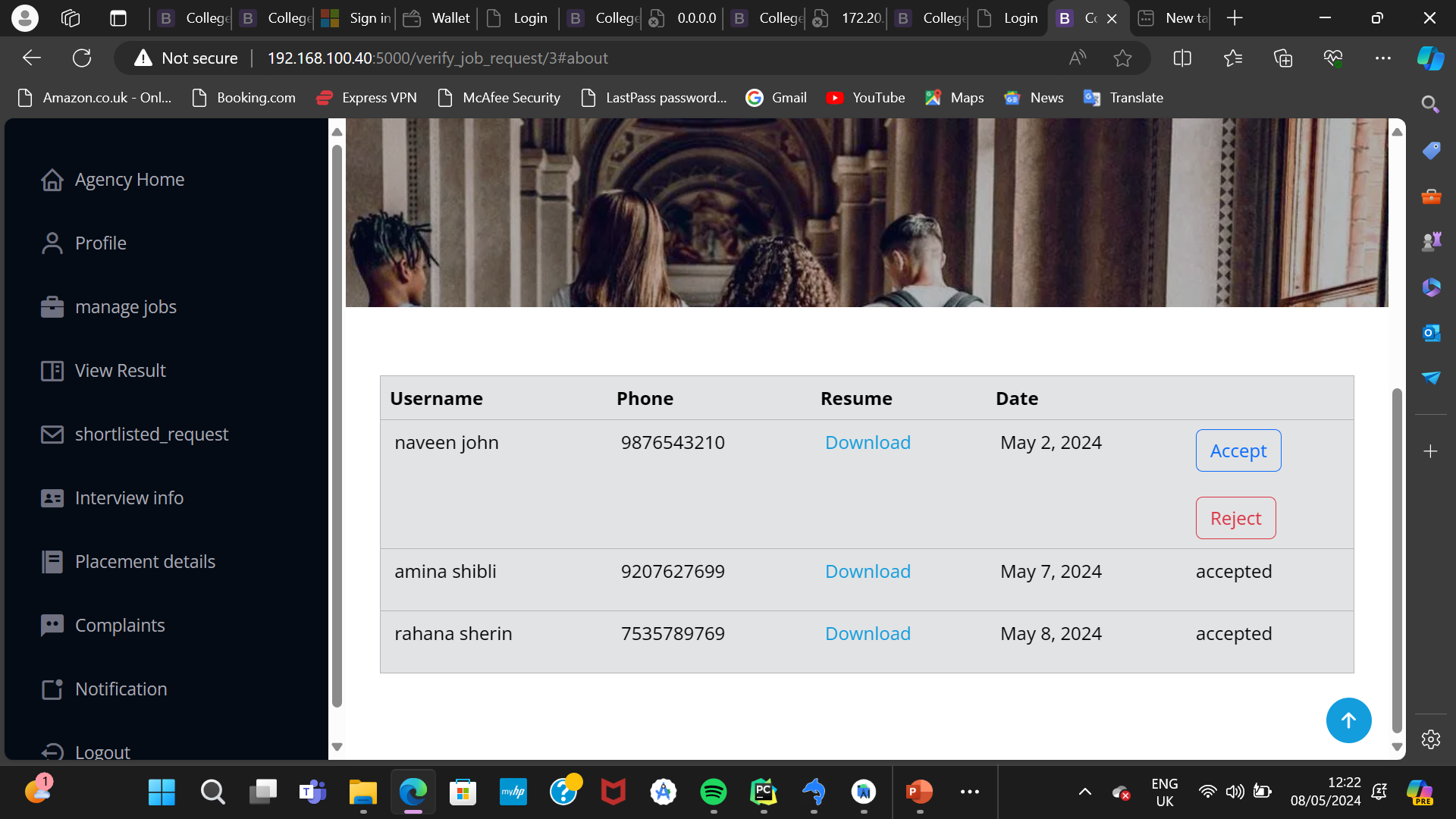Open Copilot icon in browser toolbar
The width and height of the screenshot is (1456, 819).
[x=1430, y=58]
